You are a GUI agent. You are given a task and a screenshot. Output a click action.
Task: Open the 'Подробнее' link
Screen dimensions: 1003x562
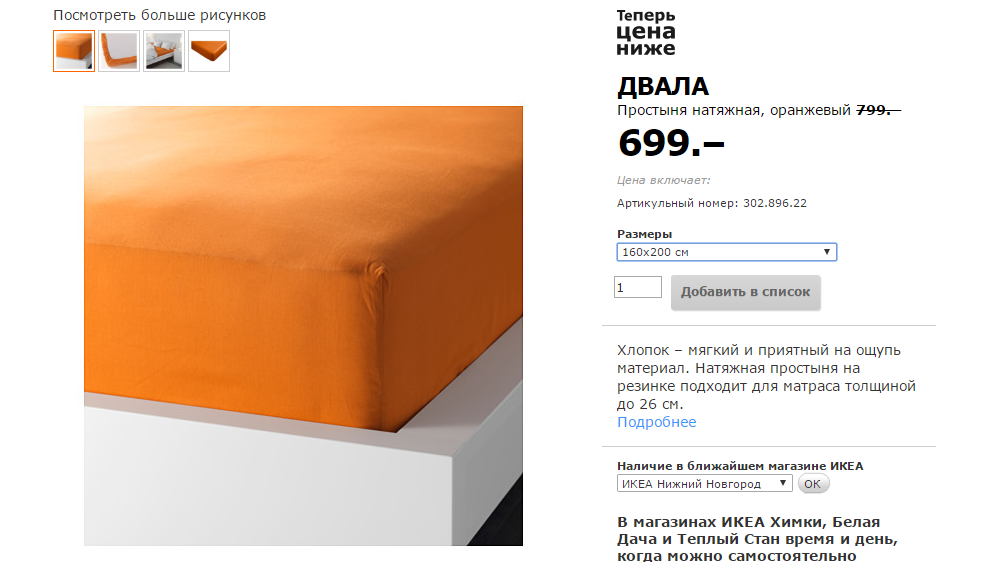point(656,422)
